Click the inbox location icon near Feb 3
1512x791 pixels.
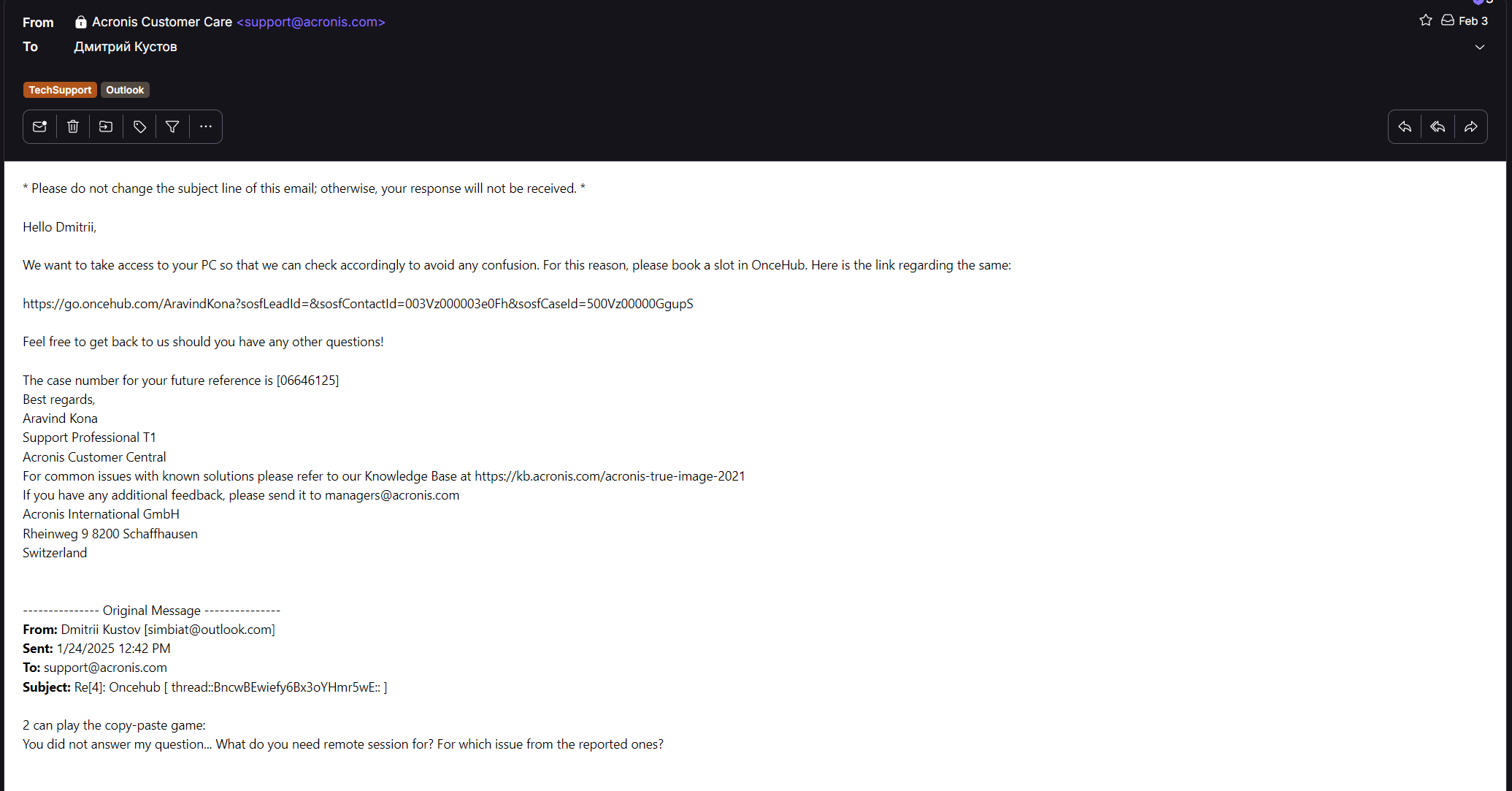coord(1448,20)
